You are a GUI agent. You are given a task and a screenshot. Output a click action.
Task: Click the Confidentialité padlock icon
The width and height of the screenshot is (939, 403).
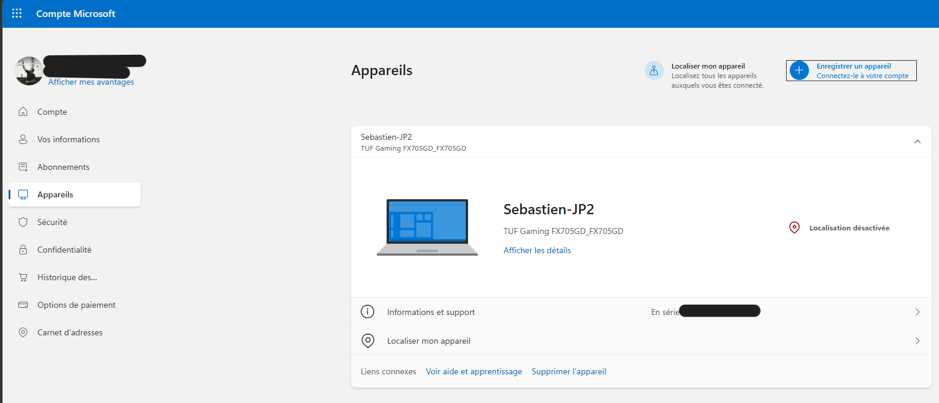(23, 250)
